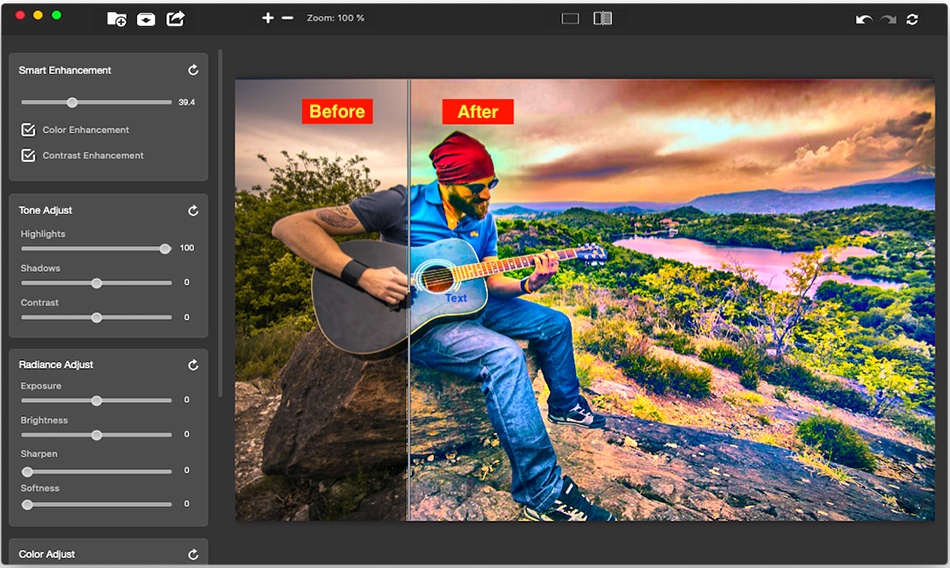Screen dimensions: 950x568
Task: Switch to split before/after view icon
Action: [603, 18]
